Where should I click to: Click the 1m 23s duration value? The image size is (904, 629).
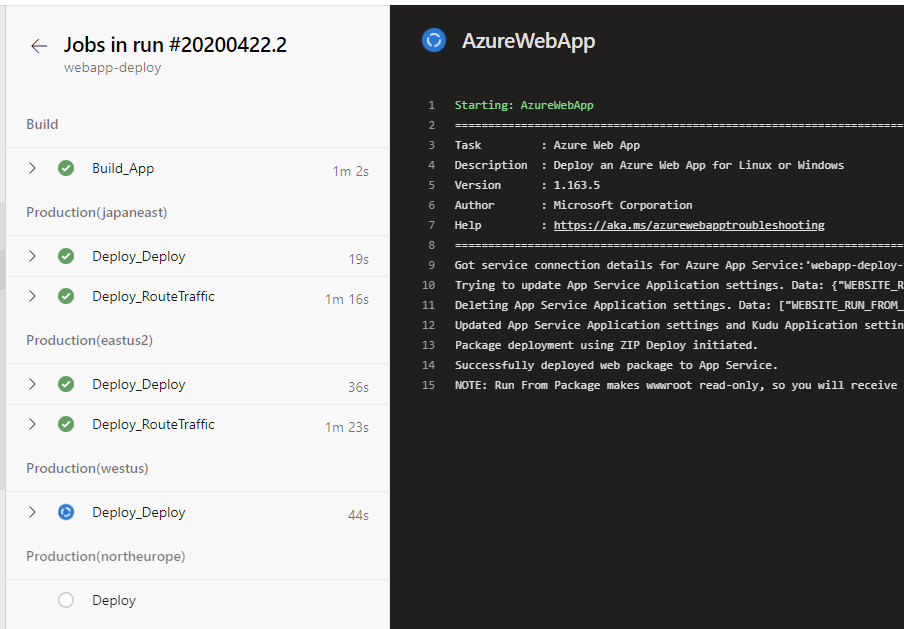347,427
